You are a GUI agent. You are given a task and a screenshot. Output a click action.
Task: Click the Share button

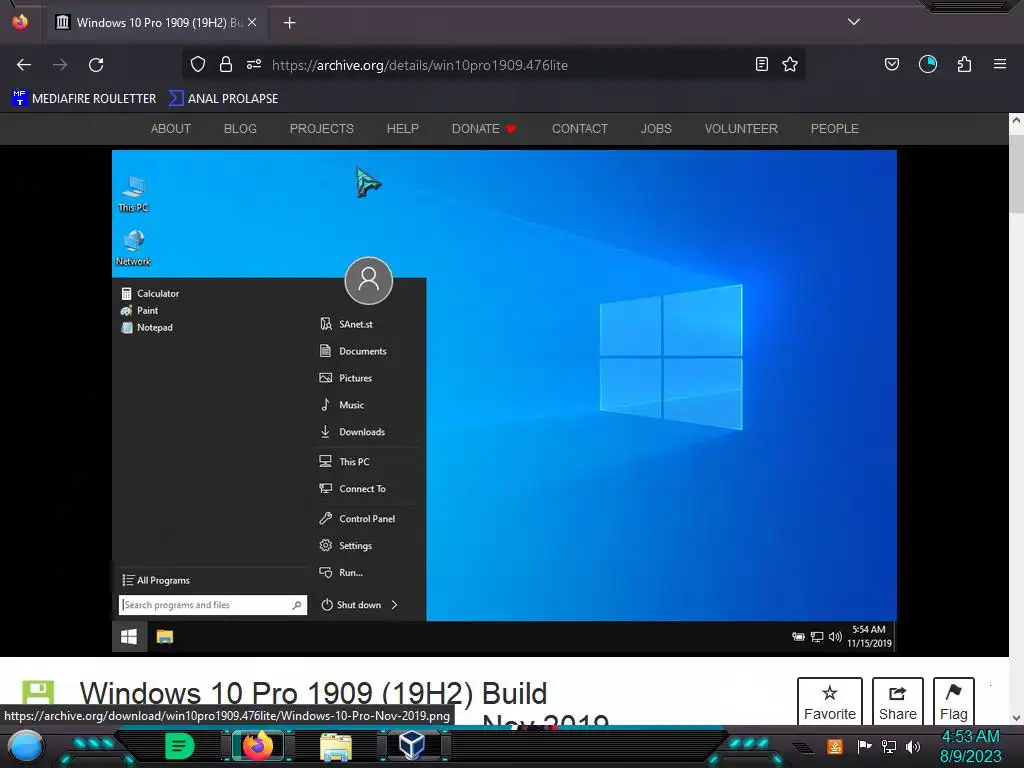click(x=897, y=702)
